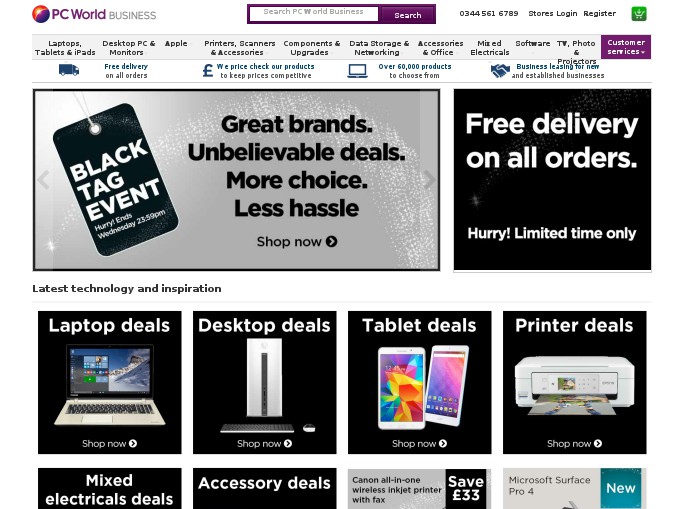
Task: Open the Laptop deals laptop image
Action: [x=109, y=385]
